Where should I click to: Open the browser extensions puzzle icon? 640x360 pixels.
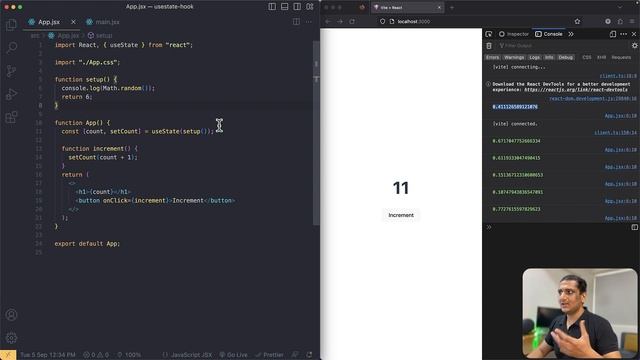pyautogui.click(x=620, y=22)
